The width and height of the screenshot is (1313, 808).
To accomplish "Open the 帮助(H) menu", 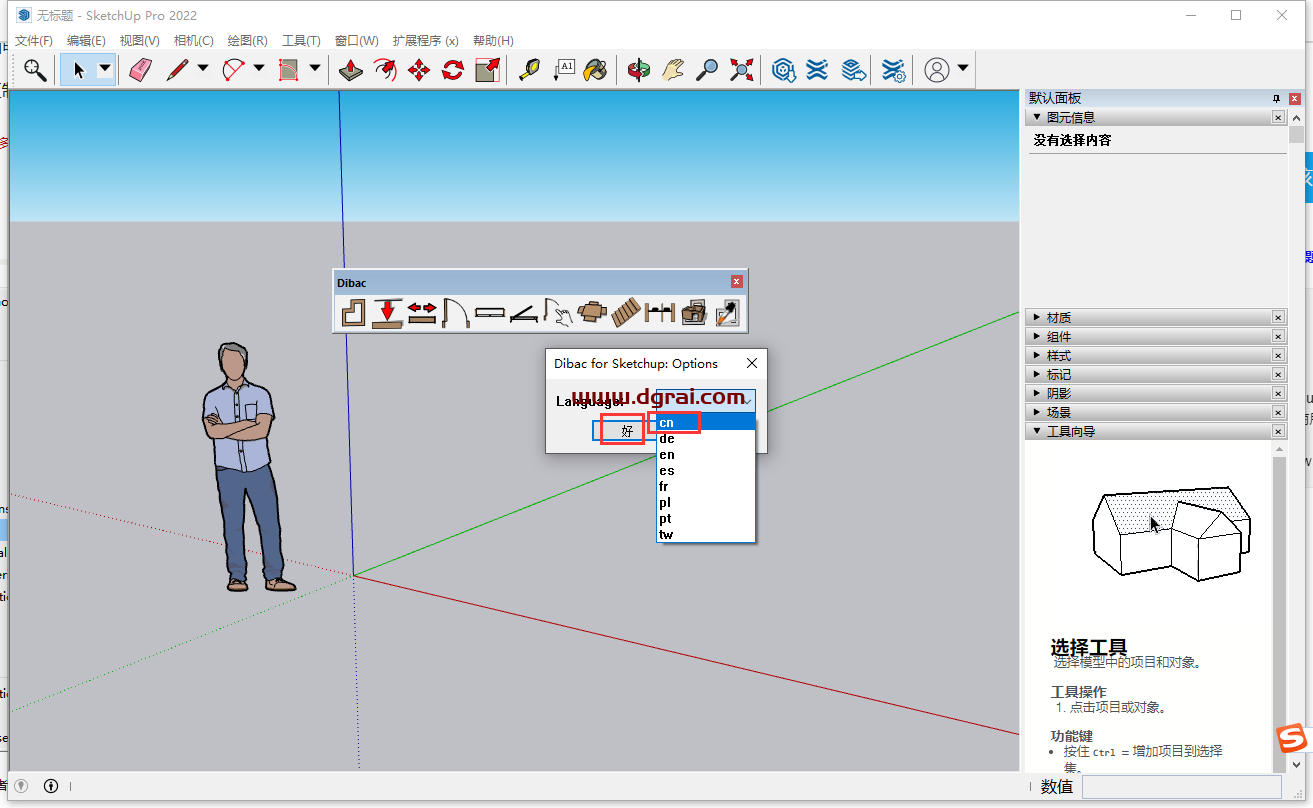I will coord(493,41).
